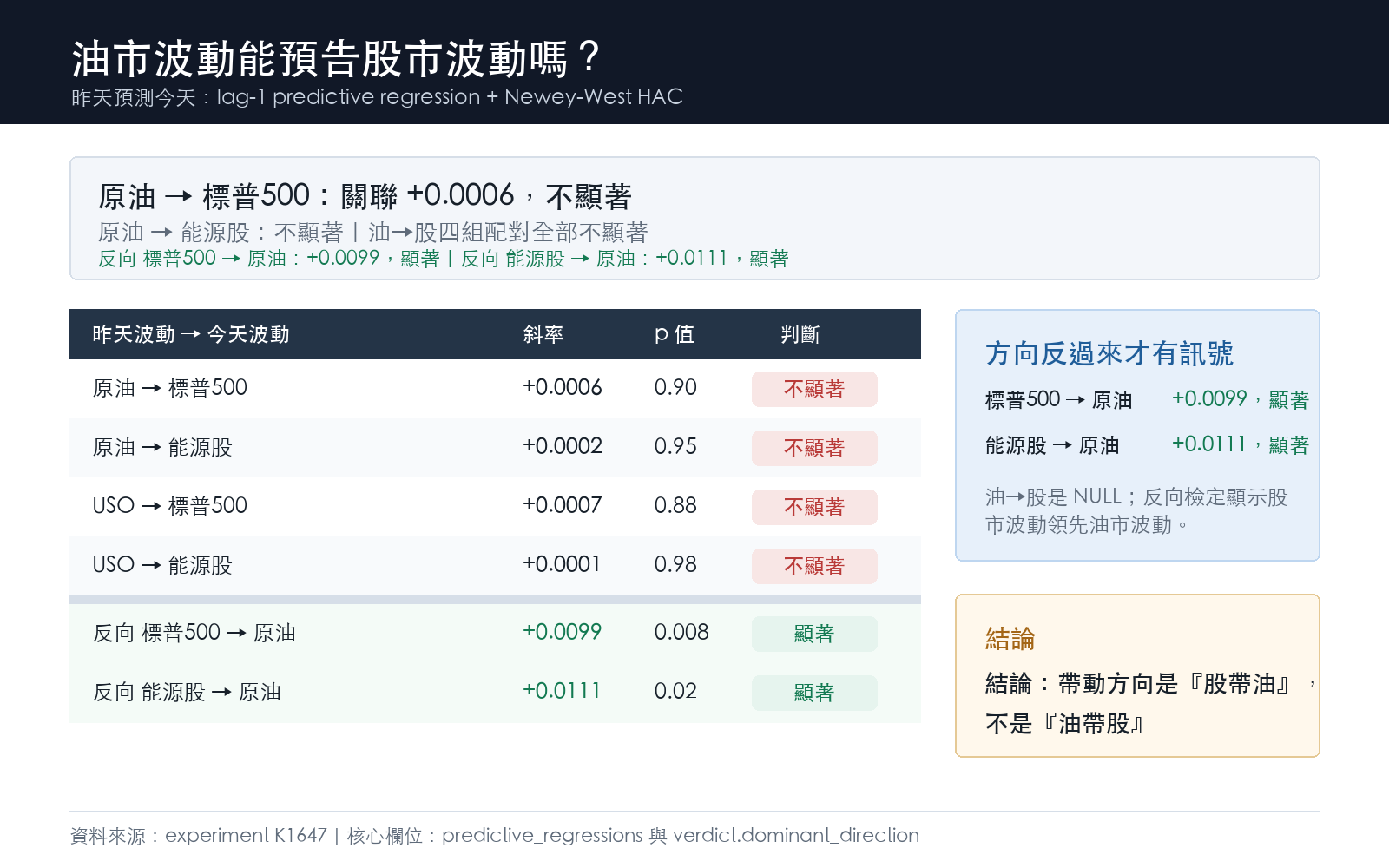Click the title 油市波動能預告股市波動嗎？

pyautogui.click(x=337, y=59)
